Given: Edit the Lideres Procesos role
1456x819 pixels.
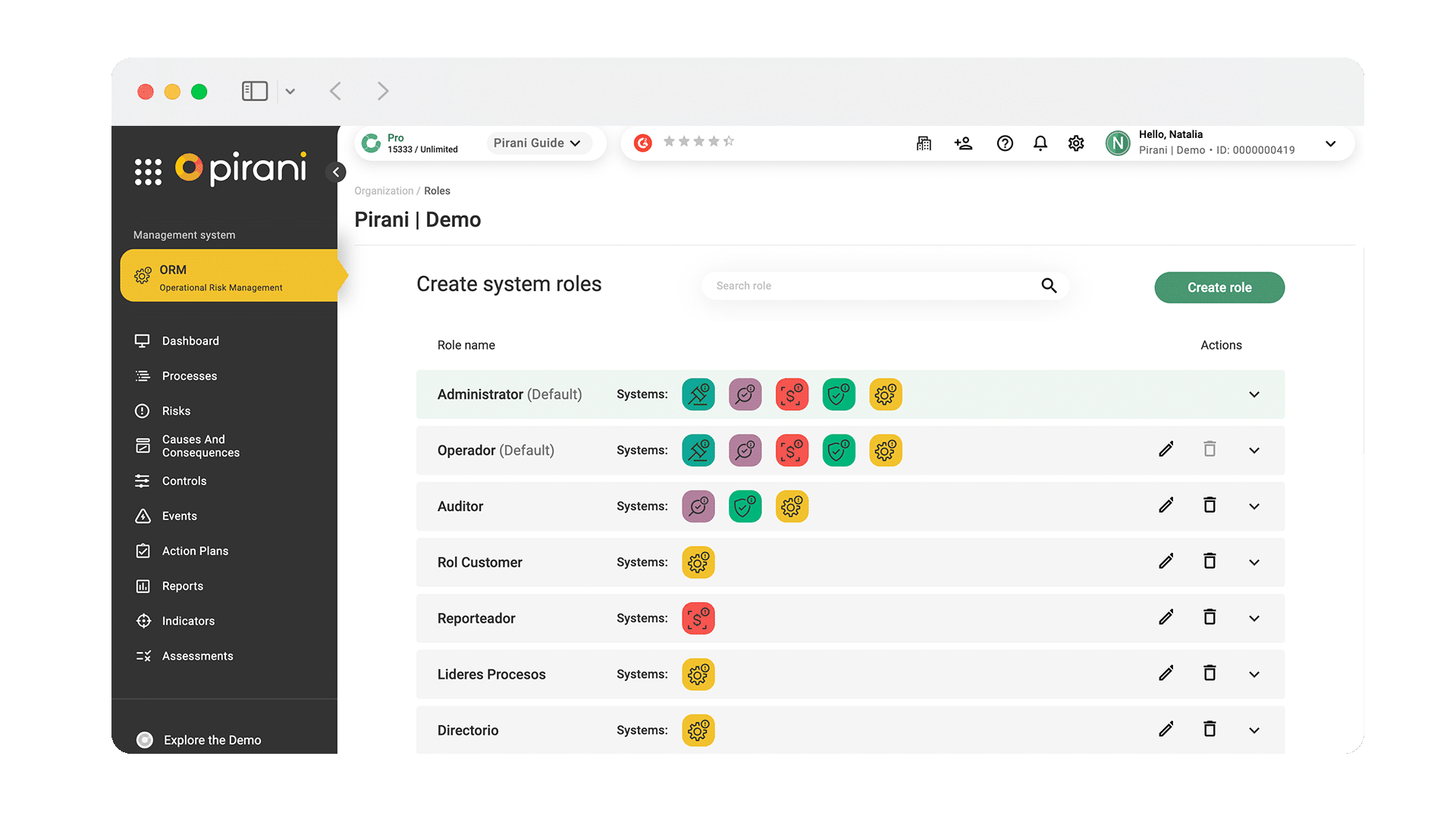Looking at the screenshot, I should point(1166,673).
